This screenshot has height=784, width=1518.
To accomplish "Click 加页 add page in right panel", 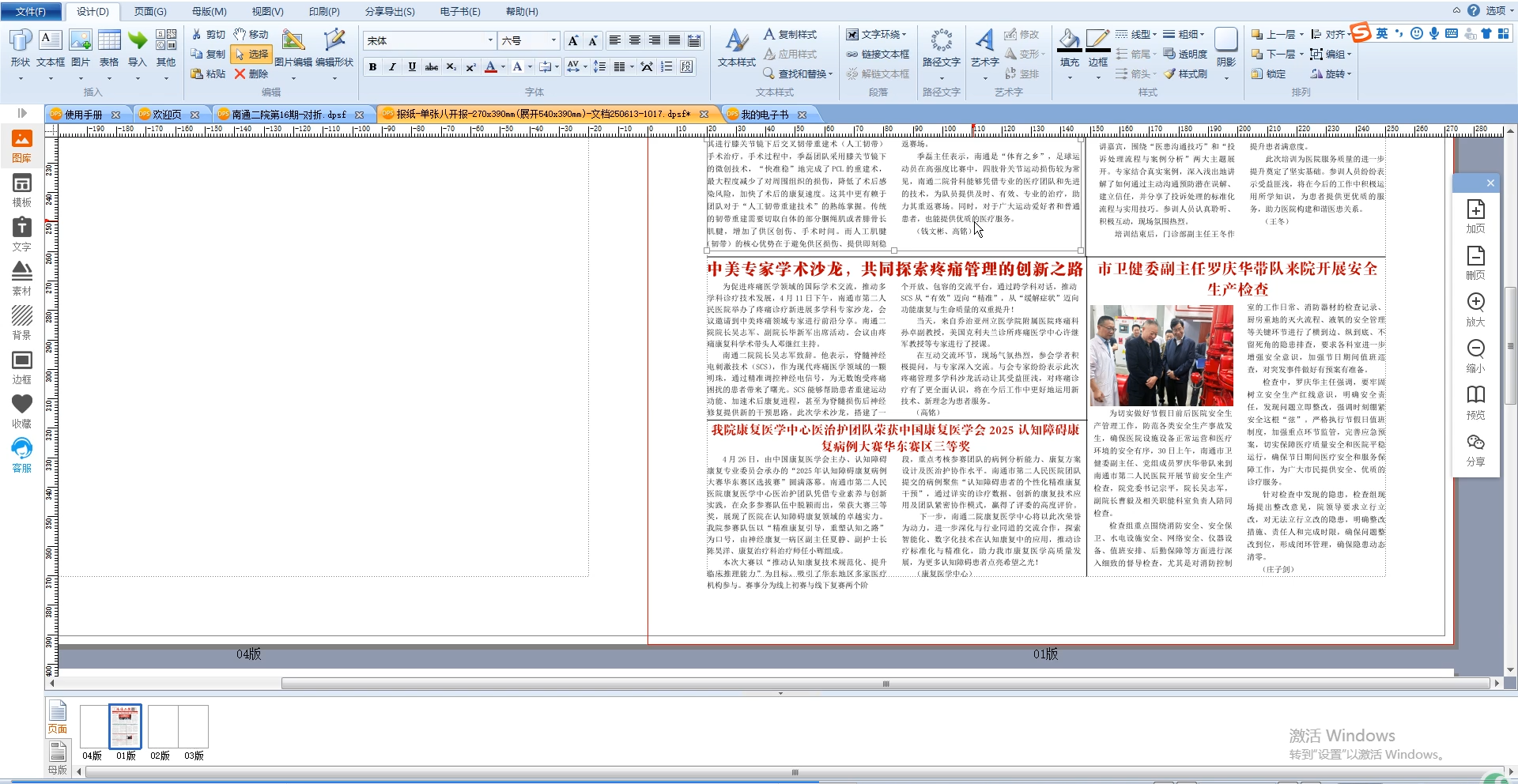I will click(1475, 216).
